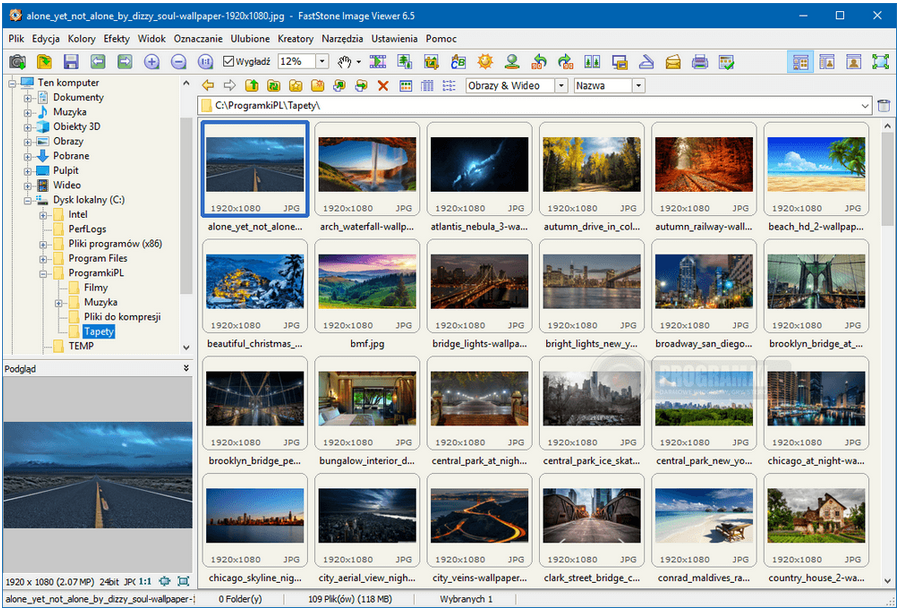The height and width of the screenshot is (609, 899).
Task: Click the zoom out minus icon
Action: (x=178, y=61)
